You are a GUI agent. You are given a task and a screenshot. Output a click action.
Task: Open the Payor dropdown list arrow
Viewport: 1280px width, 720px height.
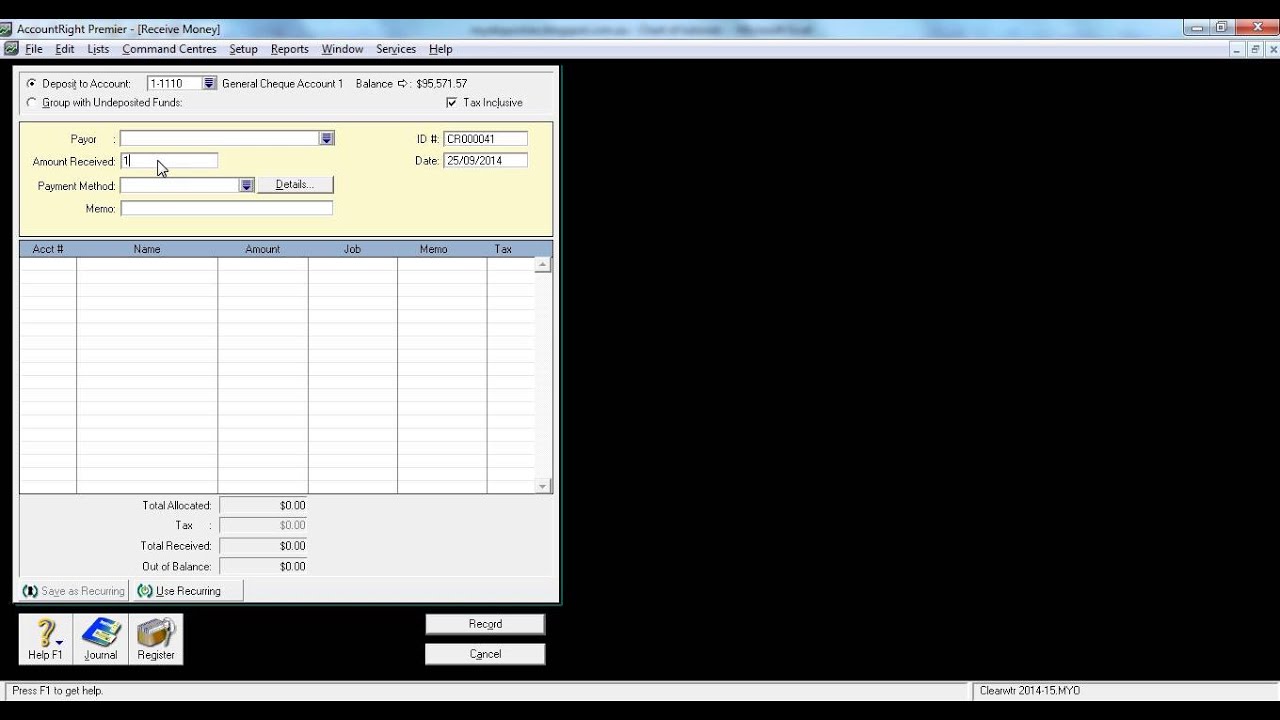[x=326, y=139]
